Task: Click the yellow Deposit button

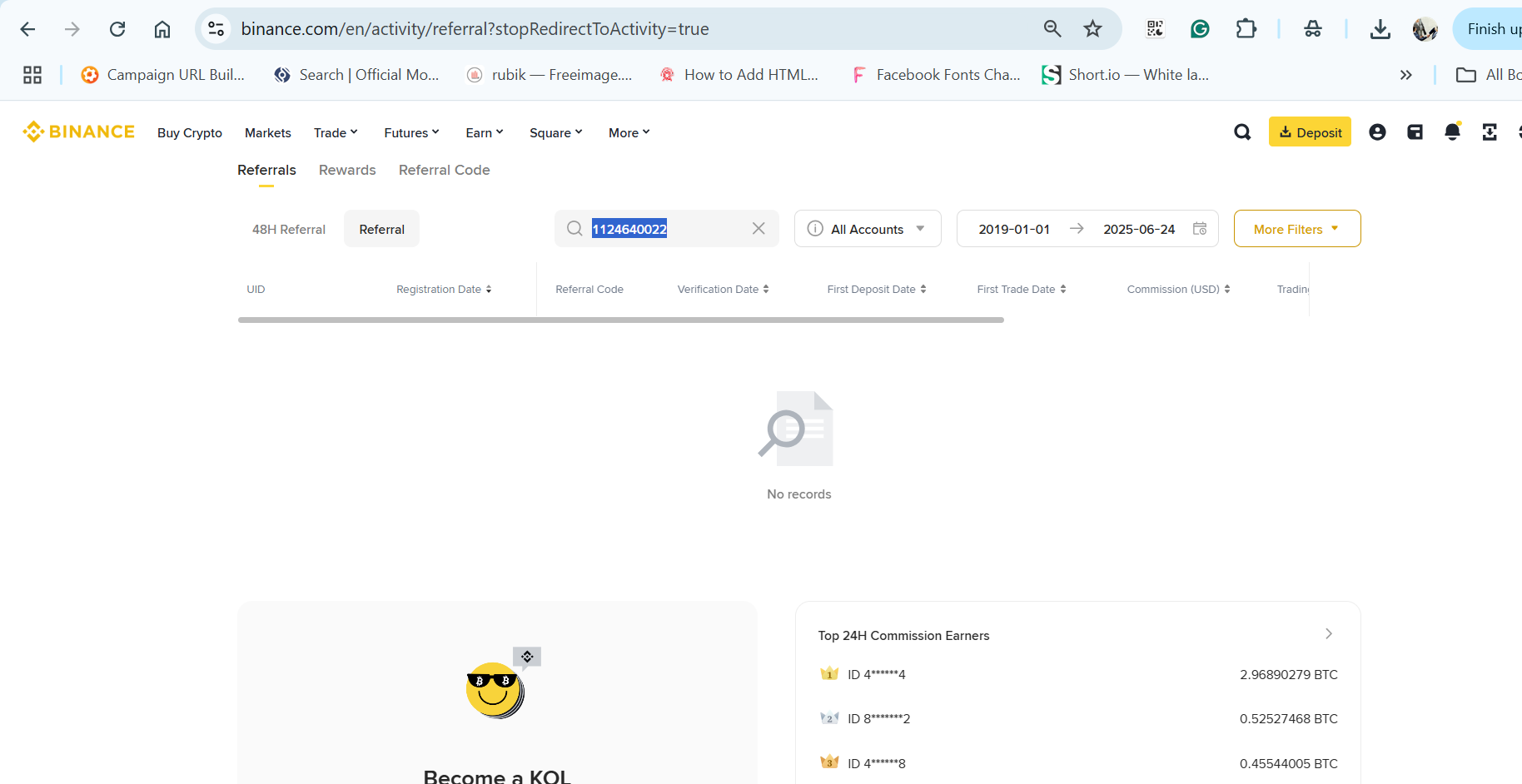Action: (x=1310, y=131)
